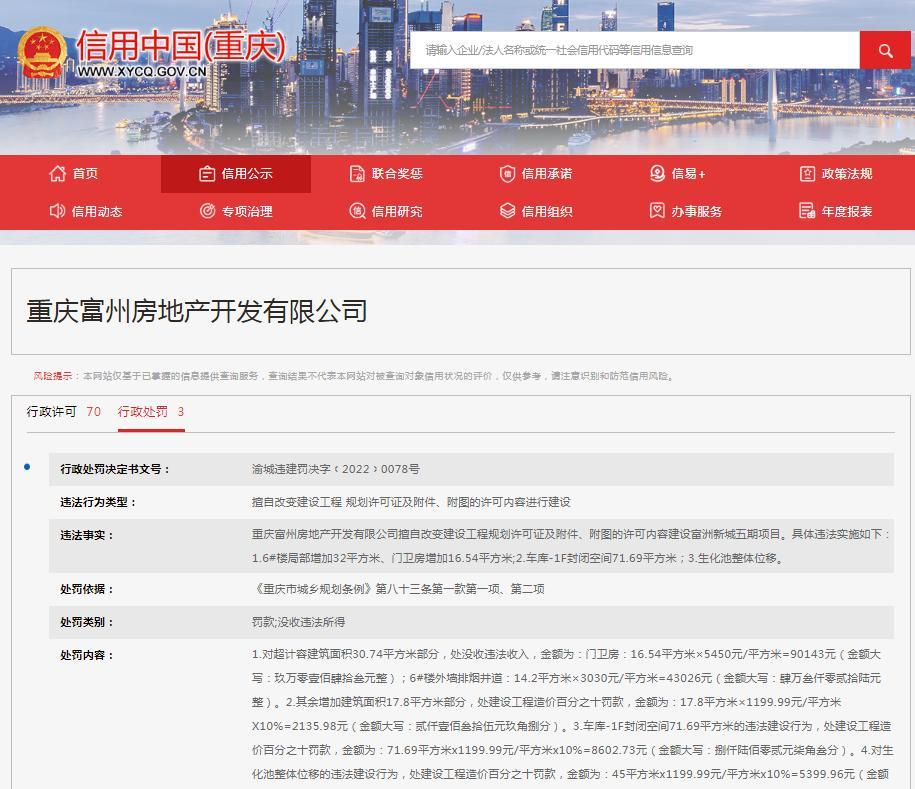Open the 联合奖惩 menu item

click(397, 173)
